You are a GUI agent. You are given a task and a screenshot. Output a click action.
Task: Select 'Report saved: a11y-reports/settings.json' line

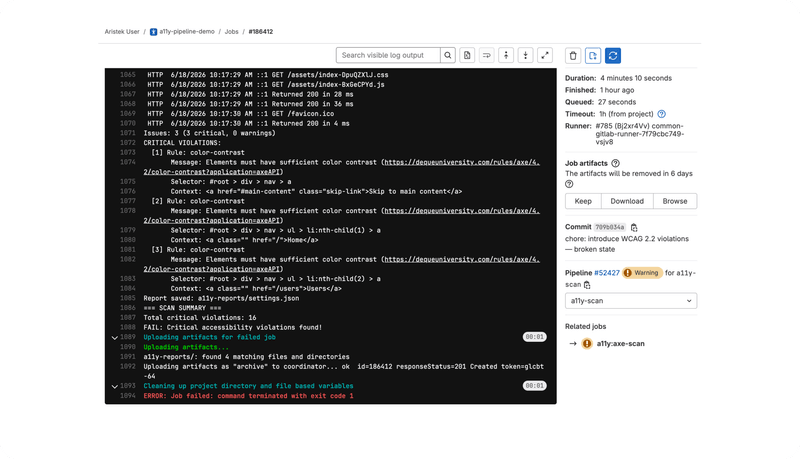[221, 298]
